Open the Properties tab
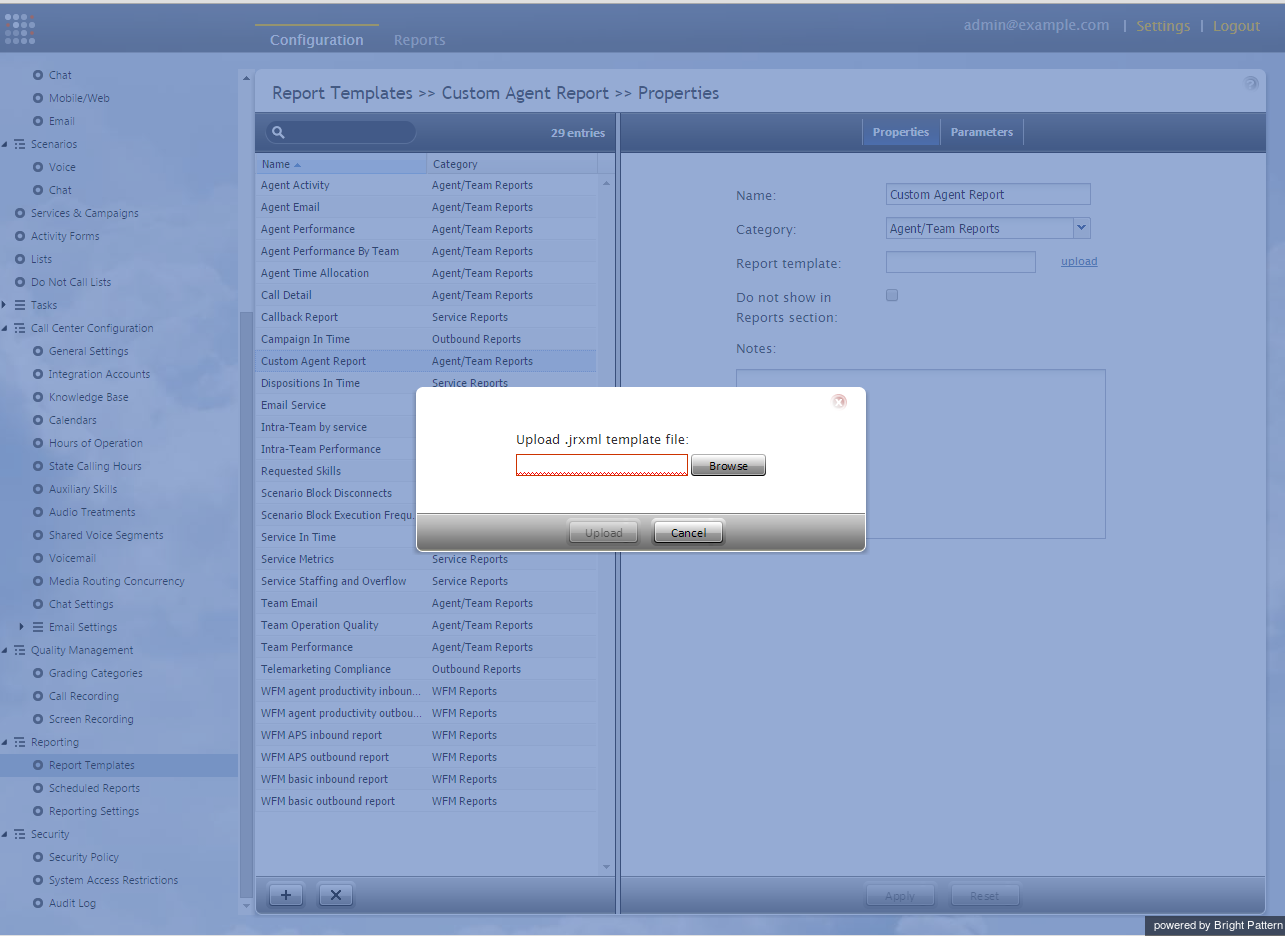1285x936 pixels. [x=901, y=132]
